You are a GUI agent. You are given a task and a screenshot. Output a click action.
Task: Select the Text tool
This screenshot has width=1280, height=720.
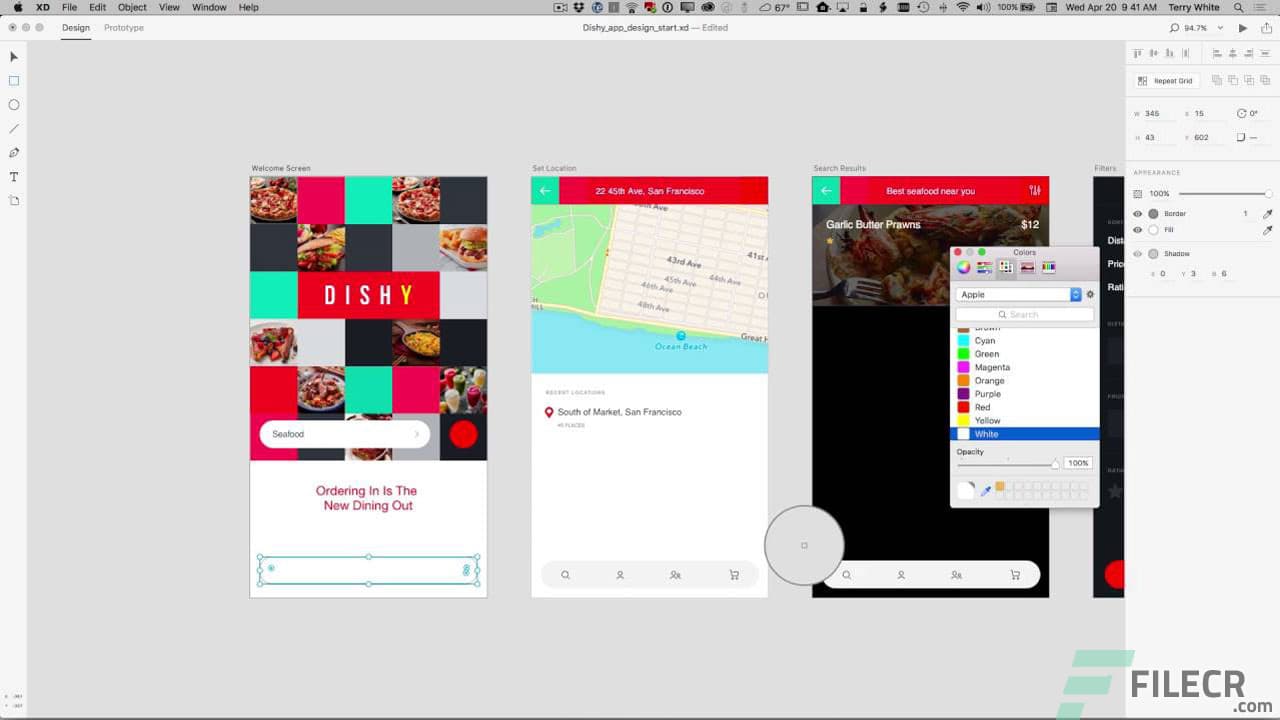pos(13,176)
